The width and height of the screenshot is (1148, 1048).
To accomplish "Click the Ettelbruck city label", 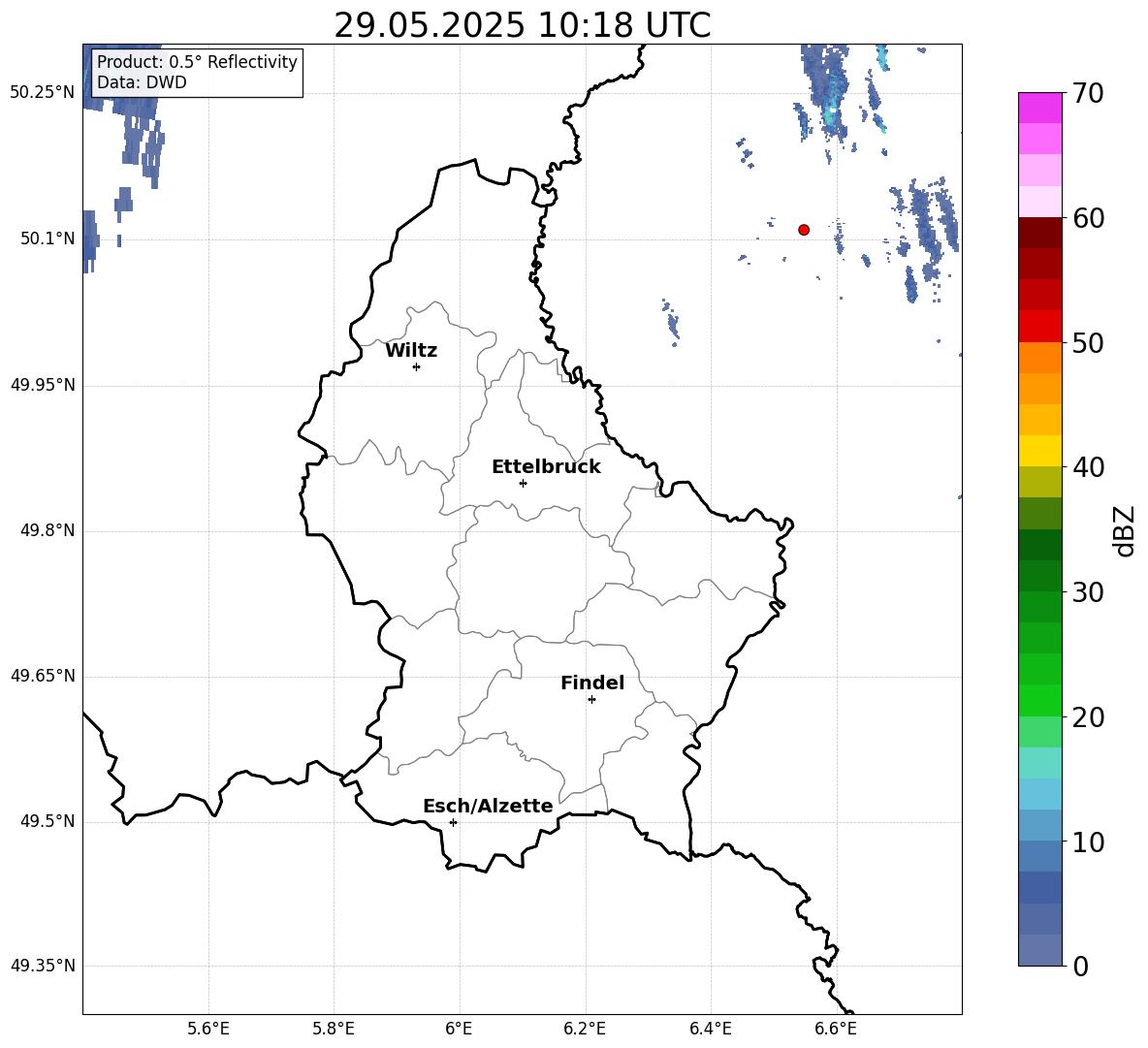I will (x=546, y=467).
